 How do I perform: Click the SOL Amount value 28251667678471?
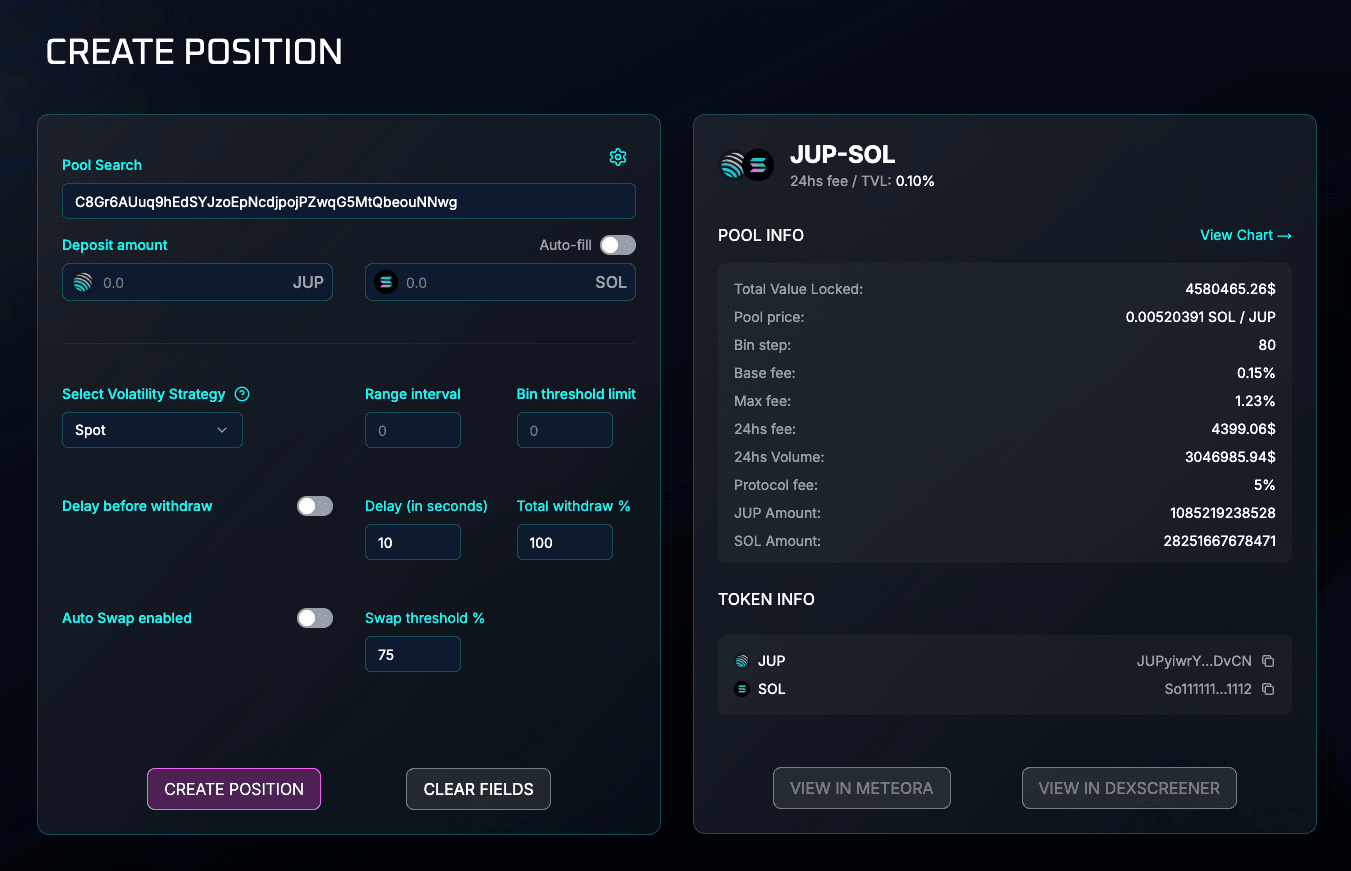(1220, 541)
